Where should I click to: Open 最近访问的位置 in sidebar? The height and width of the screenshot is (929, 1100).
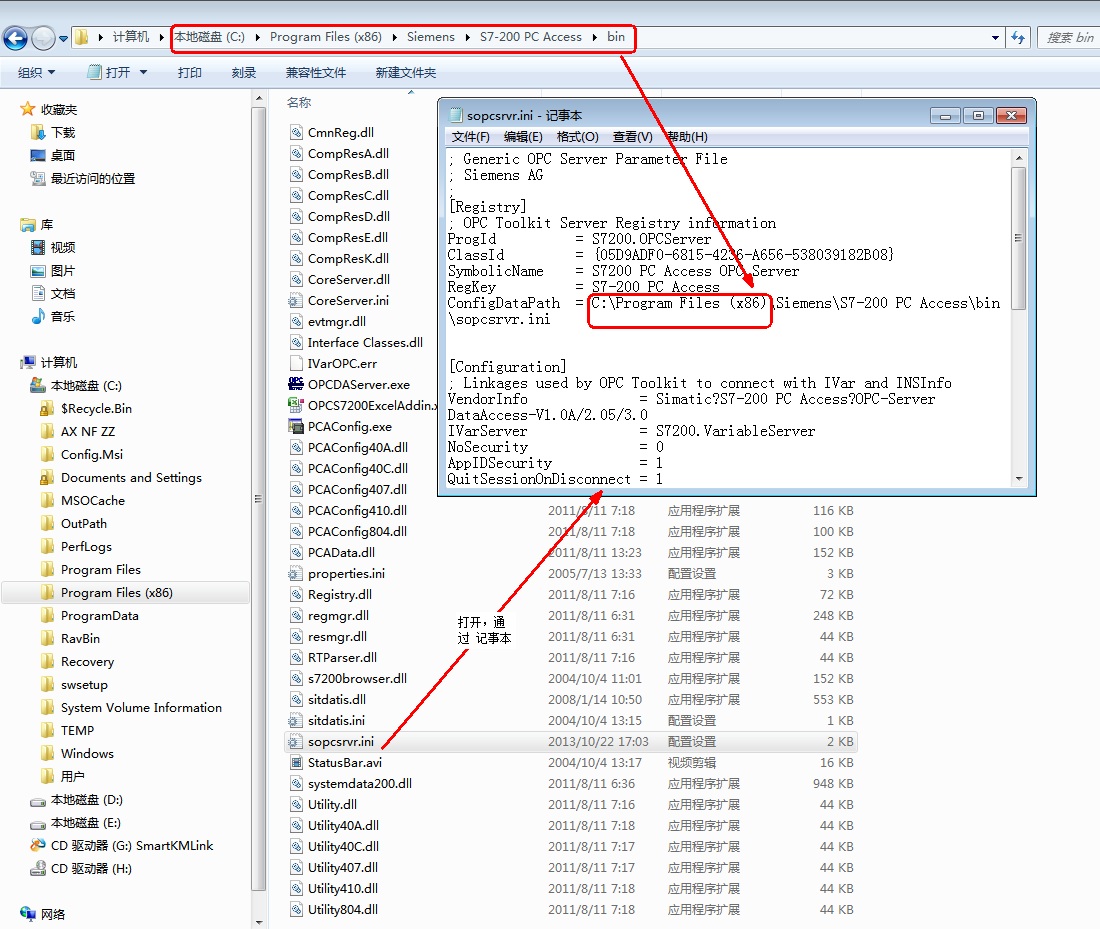(x=83, y=178)
